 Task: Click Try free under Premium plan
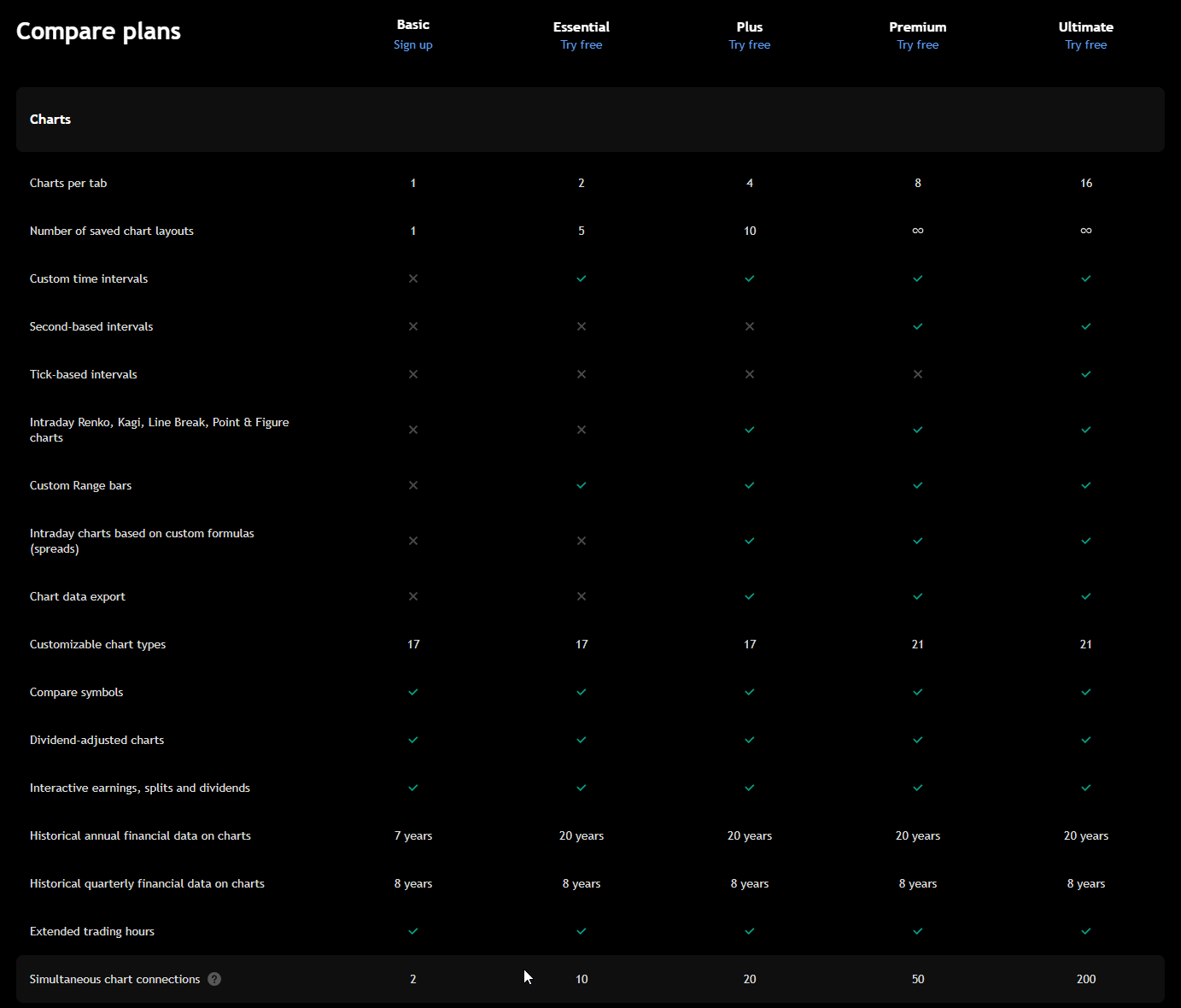[917, 45]
